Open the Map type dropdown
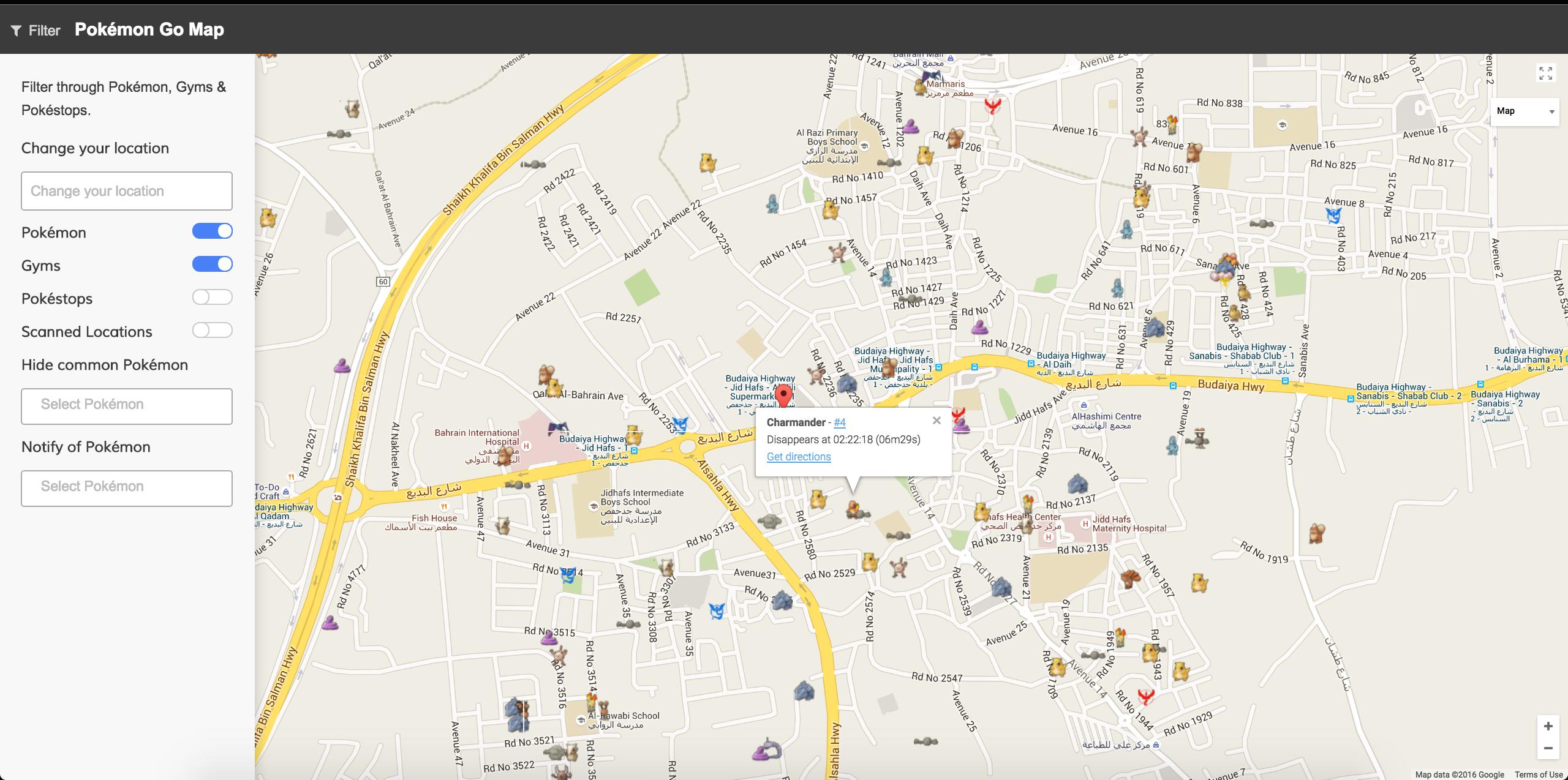1568x780 pixels. 1524,111
